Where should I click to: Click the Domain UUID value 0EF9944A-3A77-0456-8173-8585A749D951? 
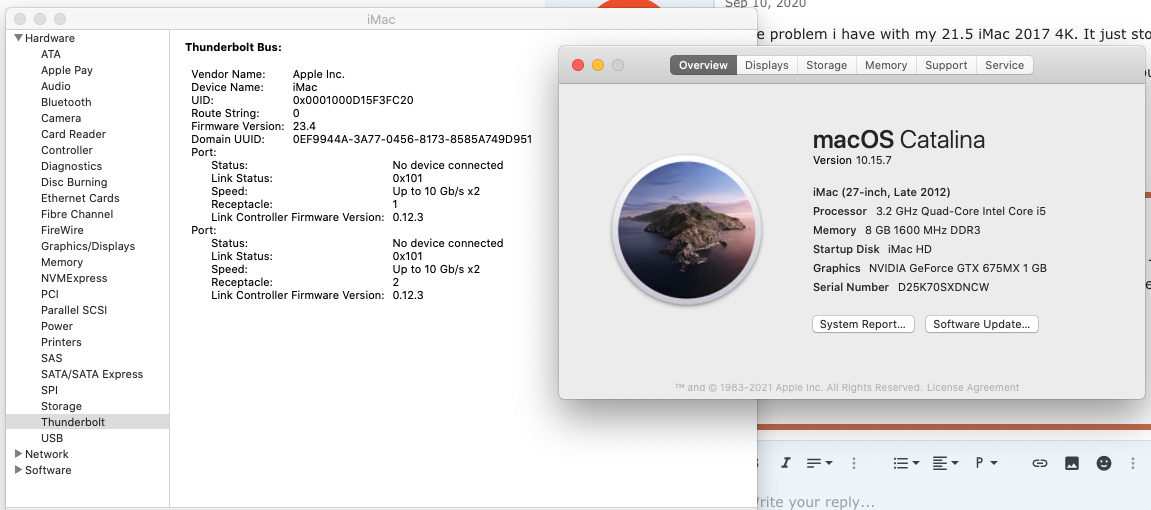tap(413, 139)
